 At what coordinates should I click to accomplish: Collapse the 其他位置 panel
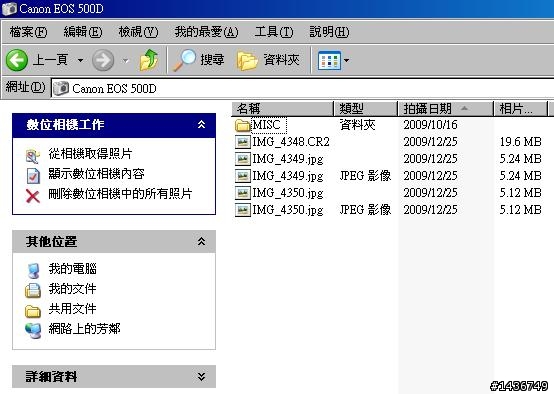tap(201, 241)
